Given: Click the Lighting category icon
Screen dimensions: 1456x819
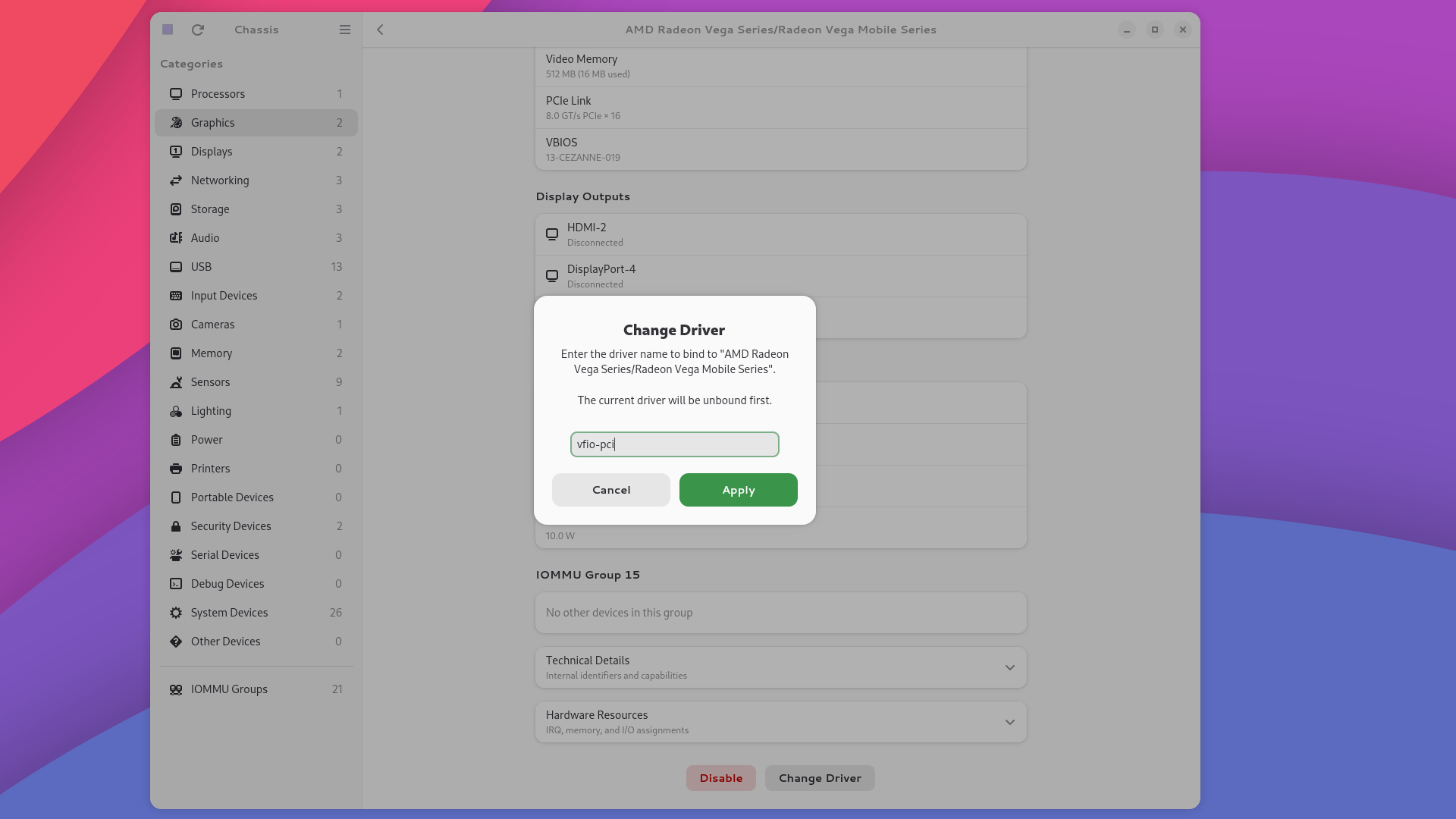Looking at the screenshot, I should coord(176,411).
